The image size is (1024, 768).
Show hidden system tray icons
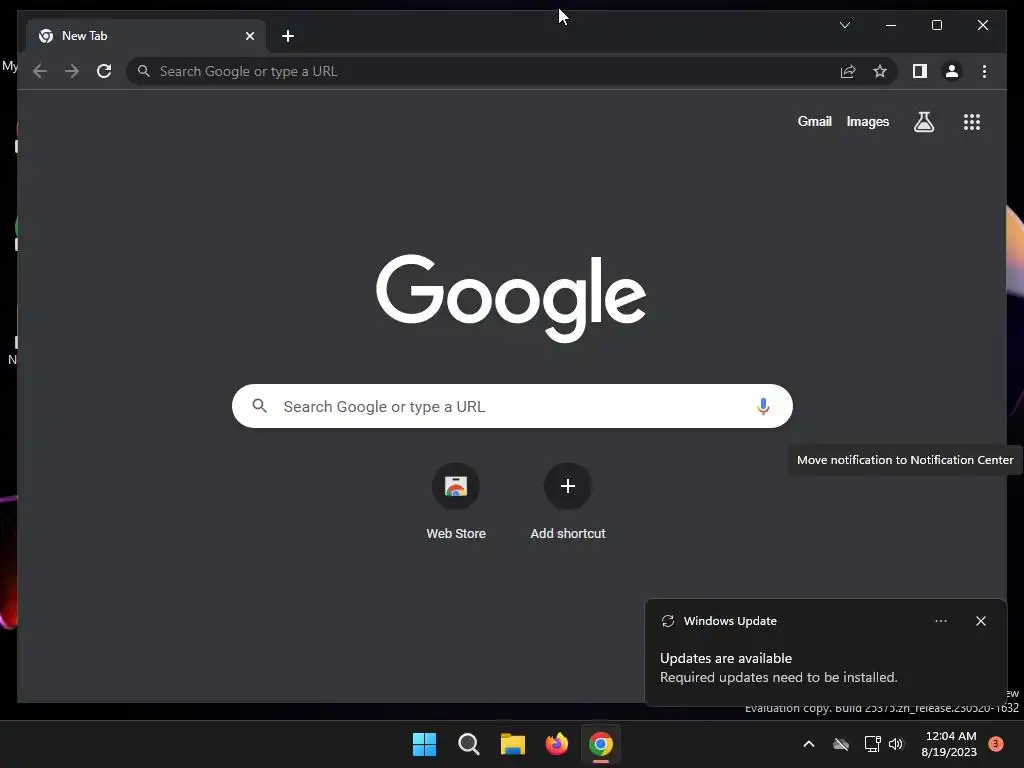point(808,744)
